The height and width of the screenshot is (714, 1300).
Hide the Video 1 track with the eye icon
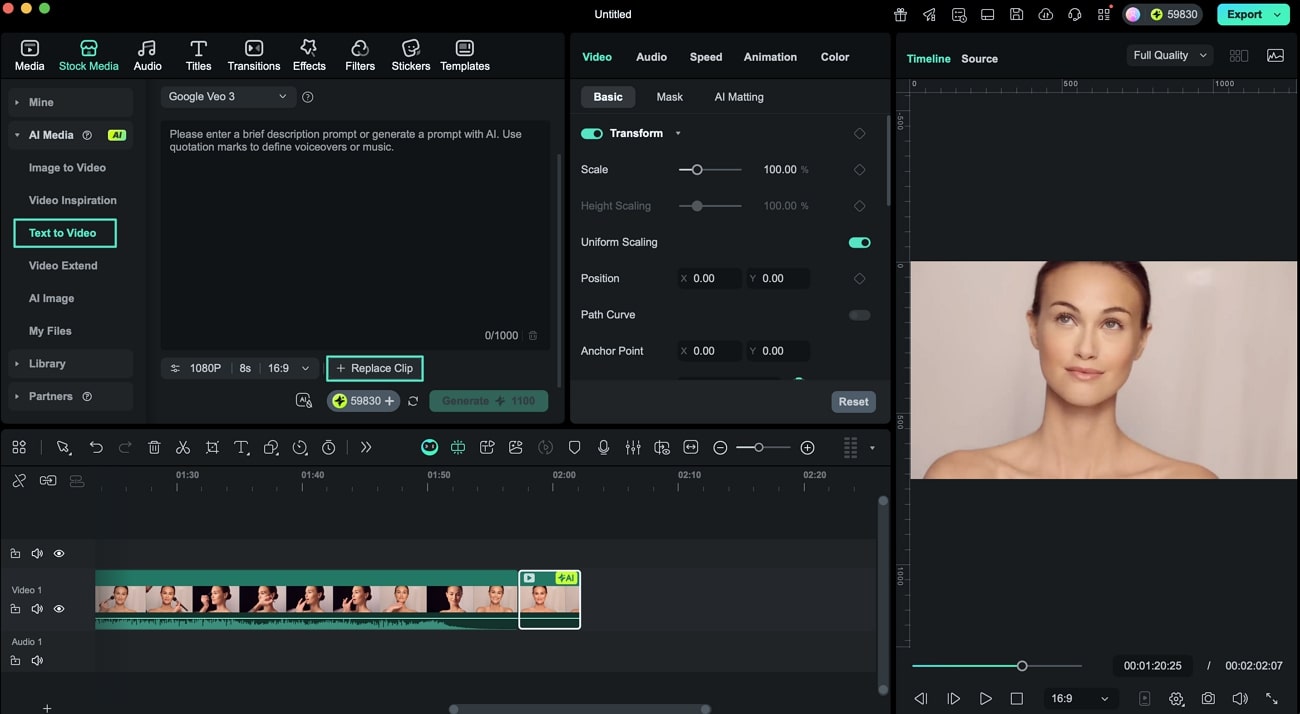tap(59, 608)
